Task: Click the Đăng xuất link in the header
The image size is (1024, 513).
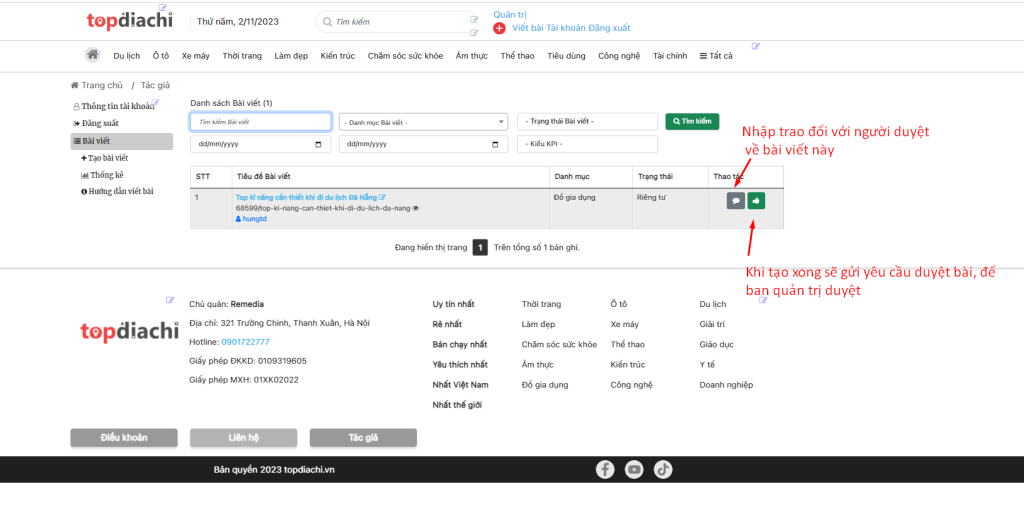Action: pyautogui.click(x=610, y=28)
